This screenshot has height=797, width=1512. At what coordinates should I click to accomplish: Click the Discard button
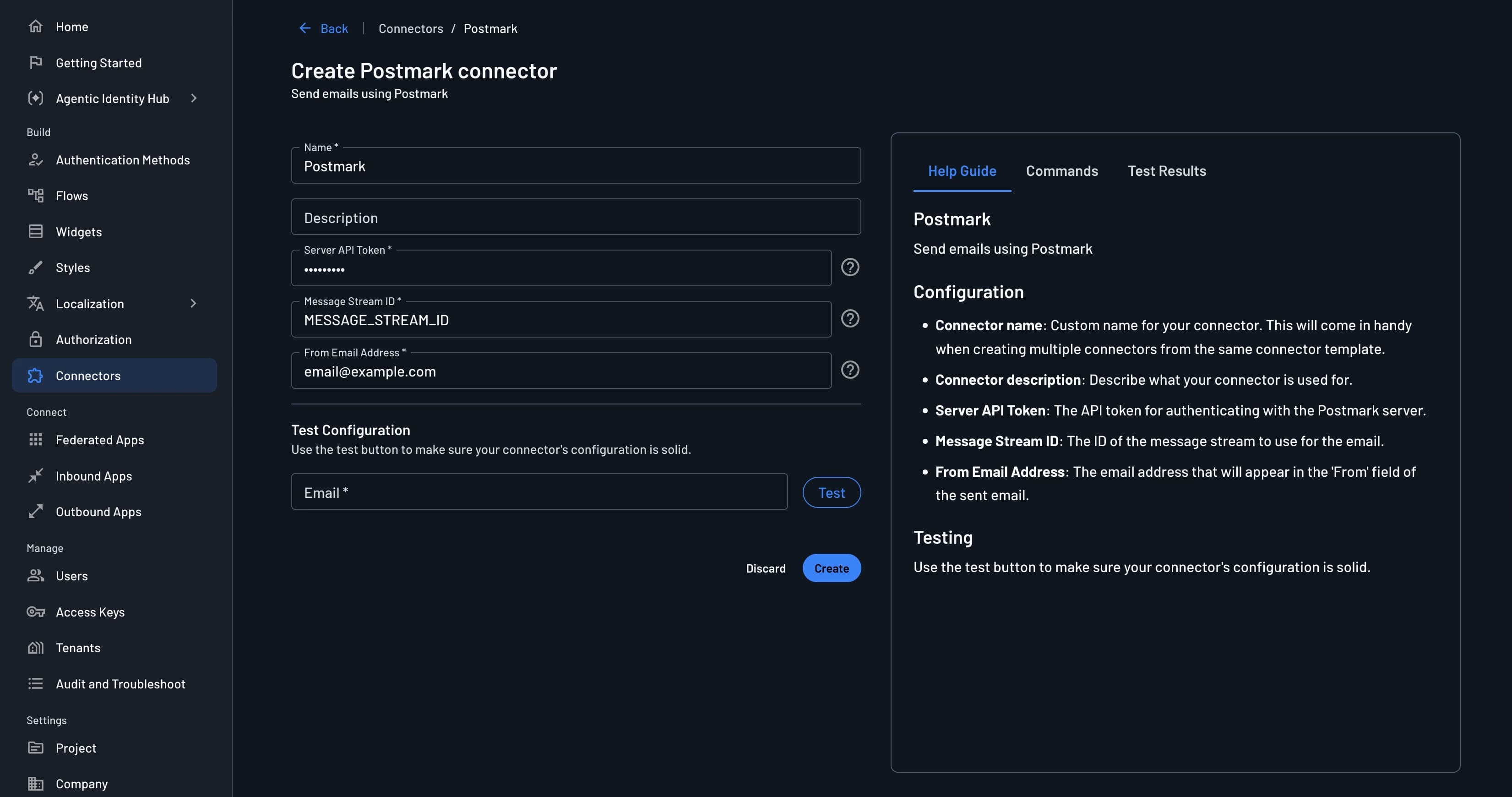(x=766, y=568)
